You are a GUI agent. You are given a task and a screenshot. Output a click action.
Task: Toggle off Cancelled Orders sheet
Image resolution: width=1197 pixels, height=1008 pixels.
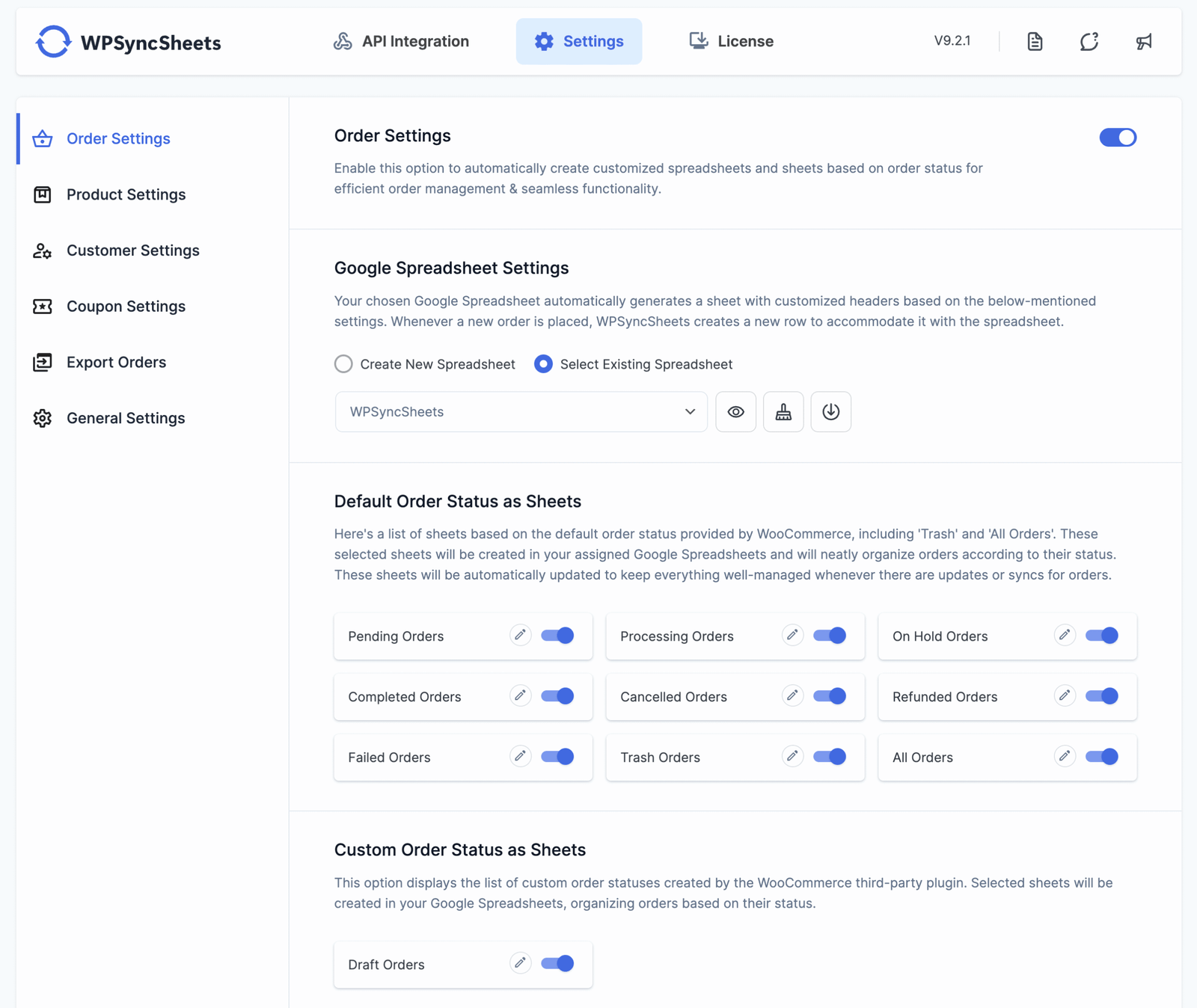(x=830, y=696)
